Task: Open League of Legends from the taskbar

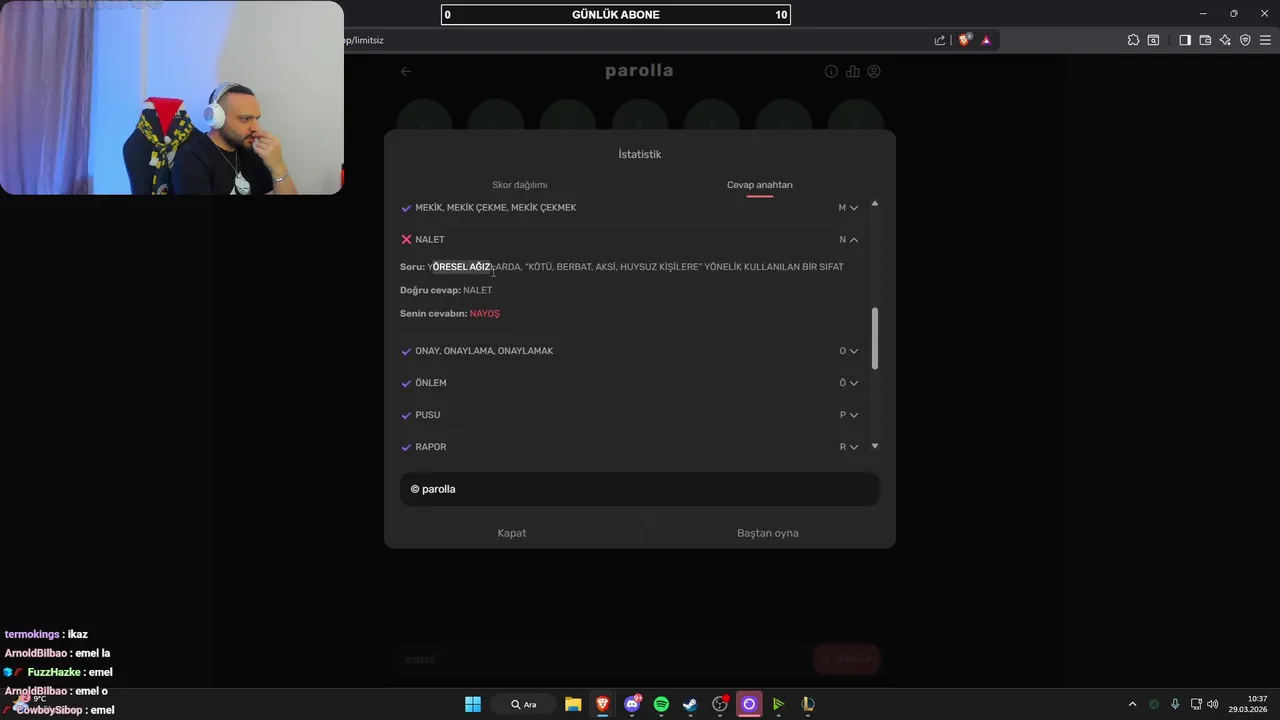Action: (807, 704)
